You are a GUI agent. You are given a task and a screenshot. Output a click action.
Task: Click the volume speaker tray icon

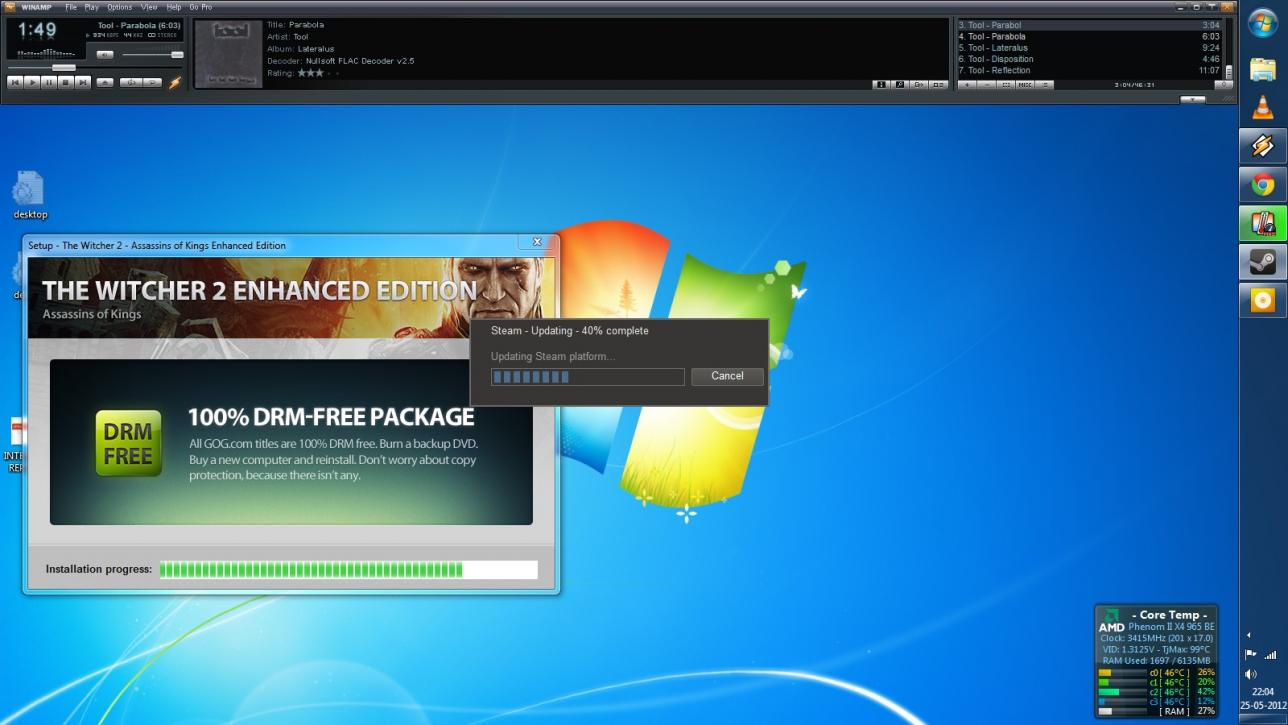(x=1251, y=674)
